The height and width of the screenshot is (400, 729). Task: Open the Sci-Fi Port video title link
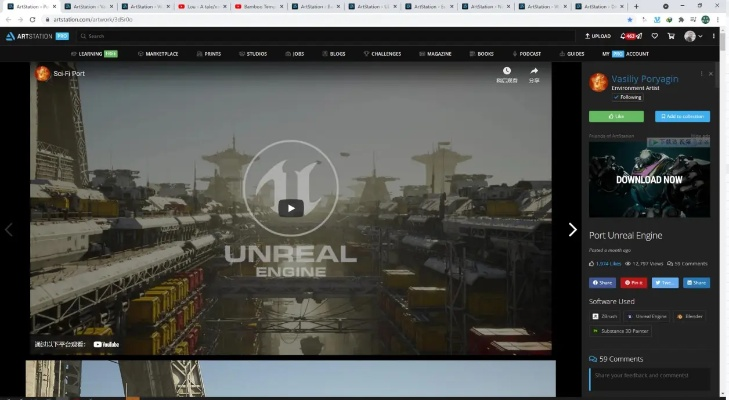[69, 73]
